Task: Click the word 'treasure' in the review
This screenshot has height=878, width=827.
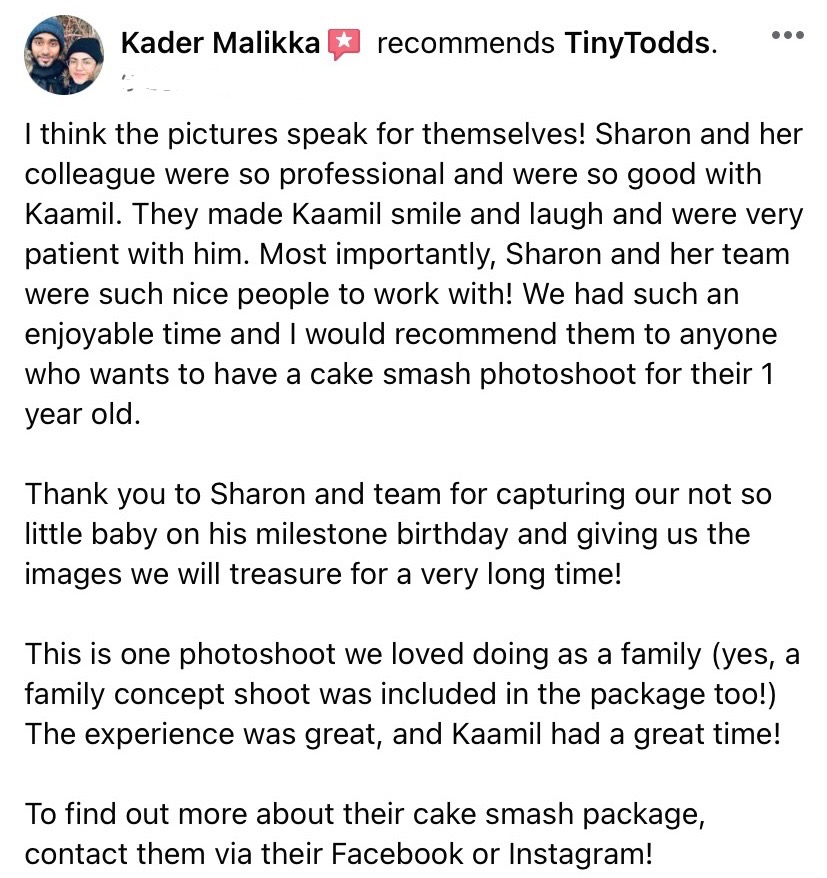Action: 286,574
